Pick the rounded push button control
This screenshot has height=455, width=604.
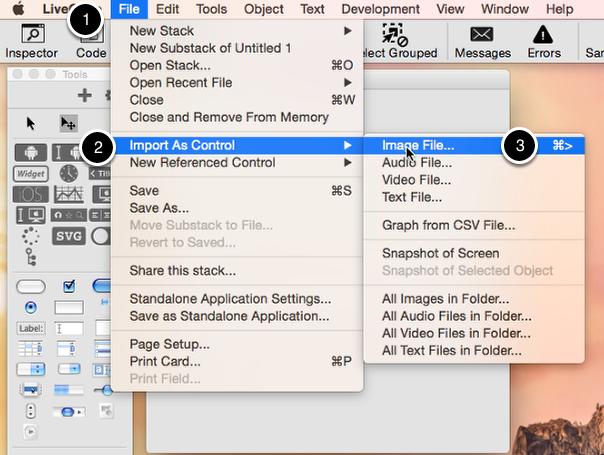[x=31, y=287]
